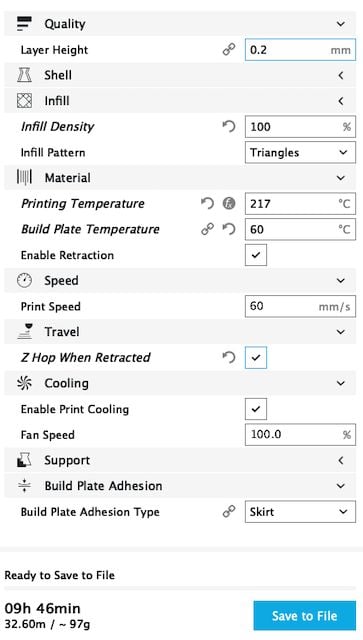Viewport: 363px width, 640px height.
Task: Collapse the Speed settings category
Action: point(180,280)
